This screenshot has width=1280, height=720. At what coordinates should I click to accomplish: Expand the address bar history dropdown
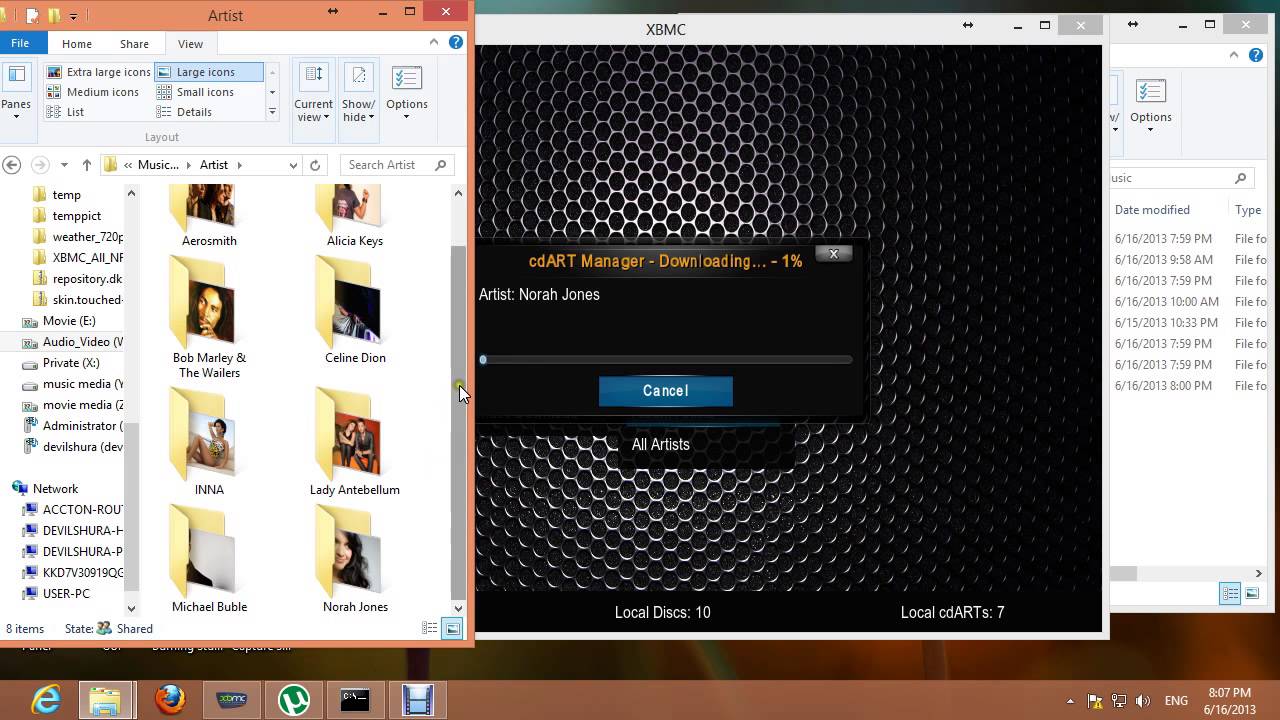pos(293,165)
